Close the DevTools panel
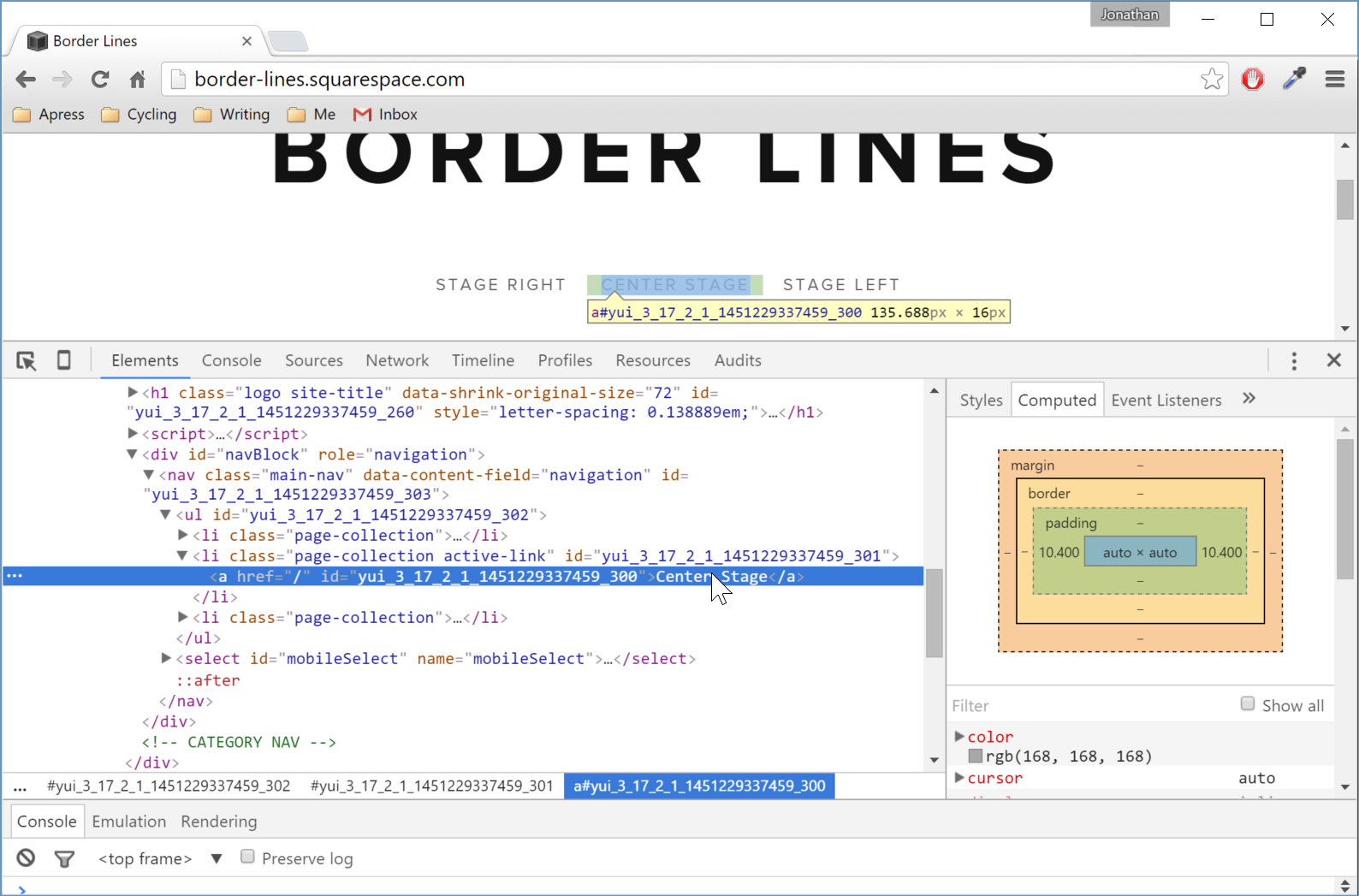Image resolution: width=1359 pixels, height=896 pixels. coord(1334,360)
